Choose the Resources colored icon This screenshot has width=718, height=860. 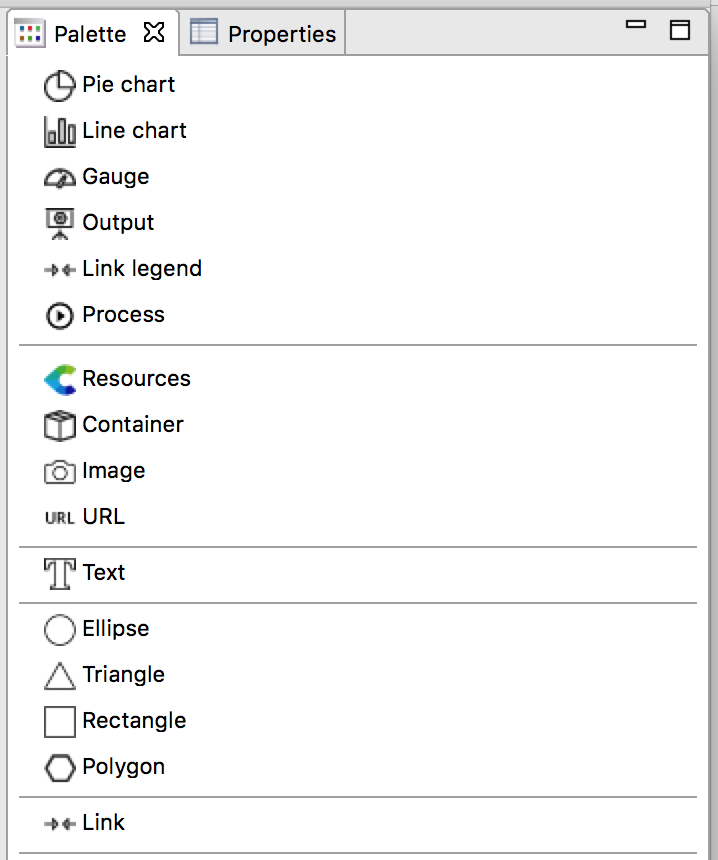coord(60,380)
